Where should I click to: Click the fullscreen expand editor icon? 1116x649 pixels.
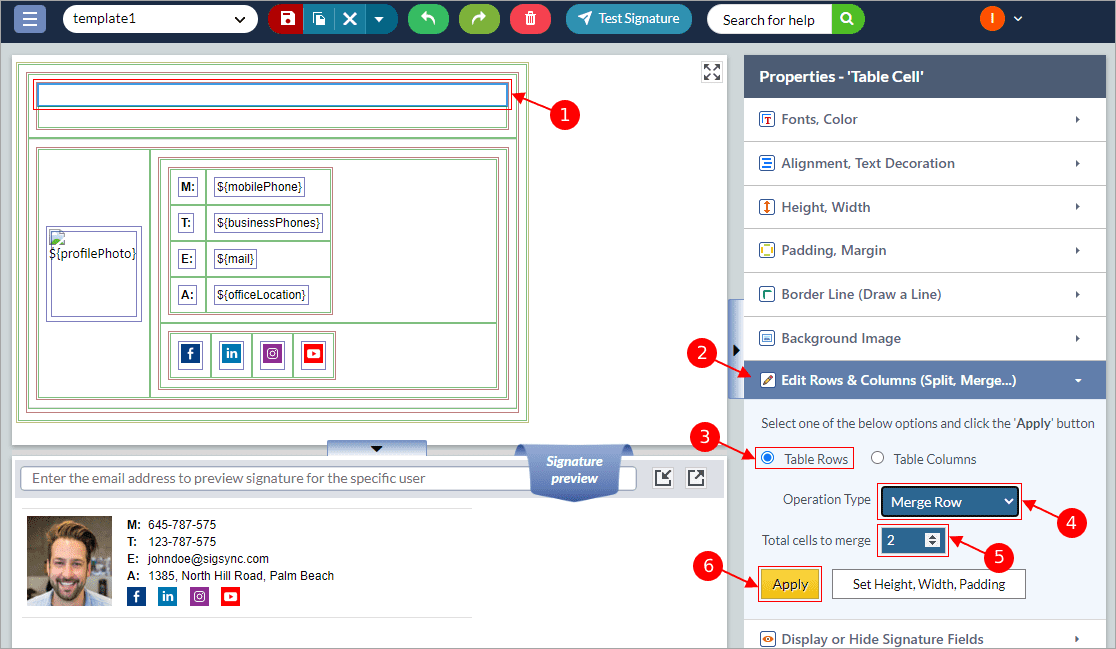coord(711,72)
